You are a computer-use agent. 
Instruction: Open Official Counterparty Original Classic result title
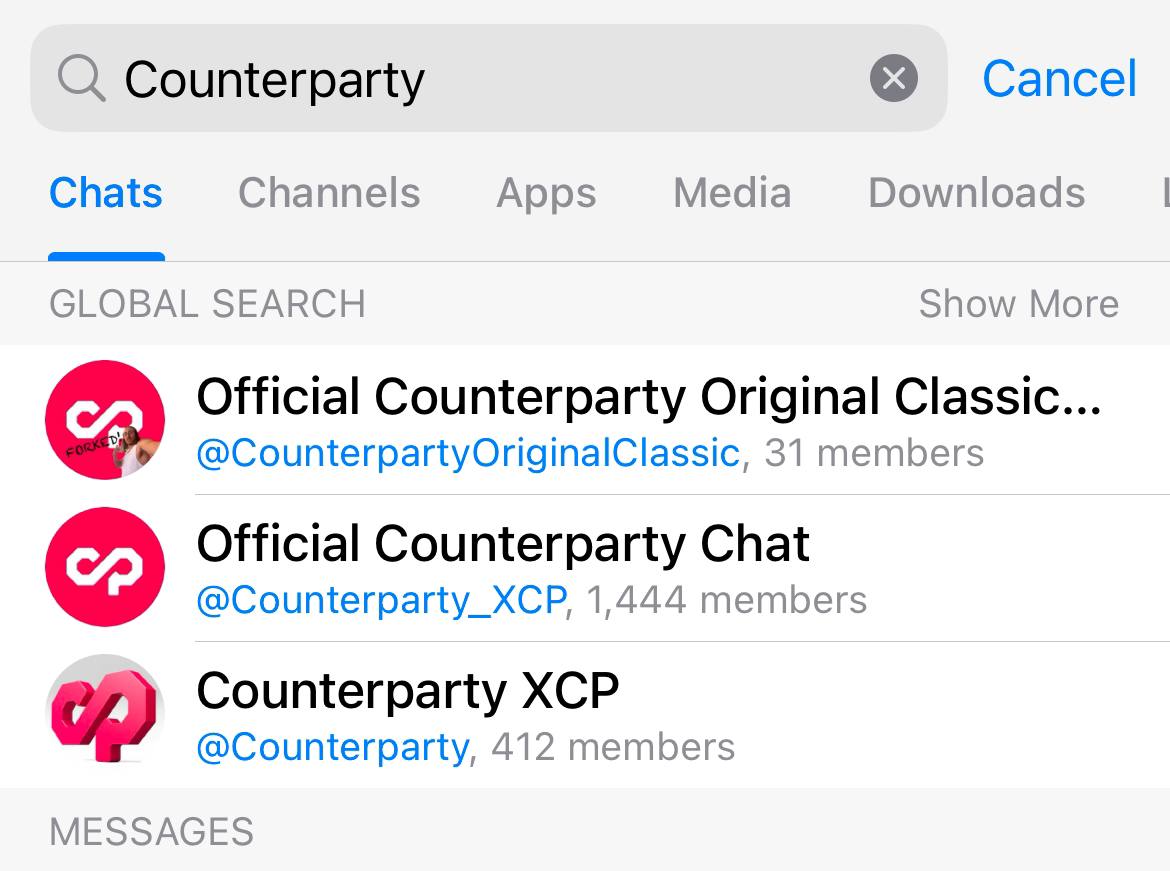pos(648,397)
